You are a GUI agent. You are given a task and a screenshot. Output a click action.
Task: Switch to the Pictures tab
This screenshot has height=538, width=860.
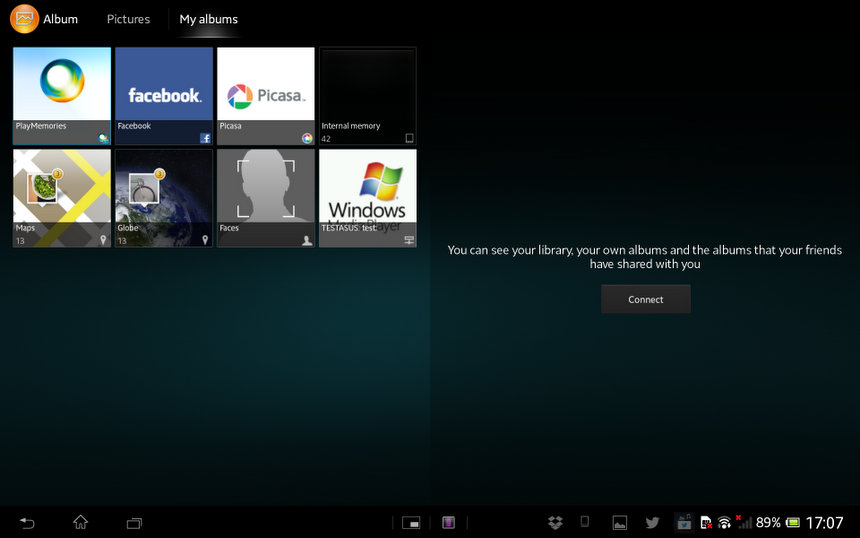tap(128, 19)
